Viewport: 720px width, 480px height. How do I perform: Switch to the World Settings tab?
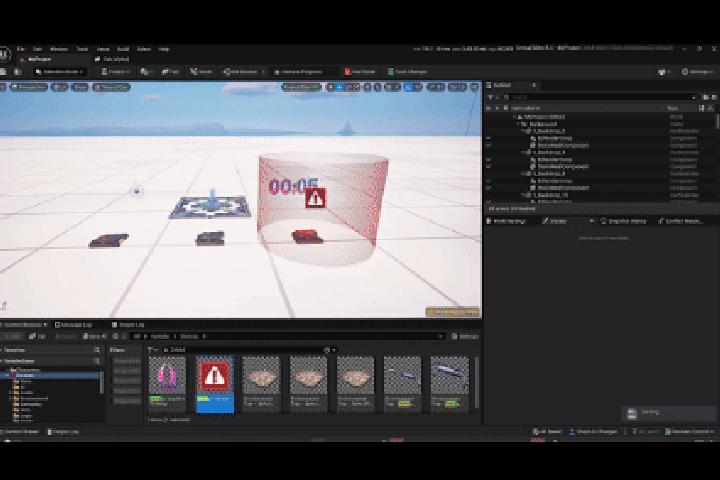[x=506, y=221]
